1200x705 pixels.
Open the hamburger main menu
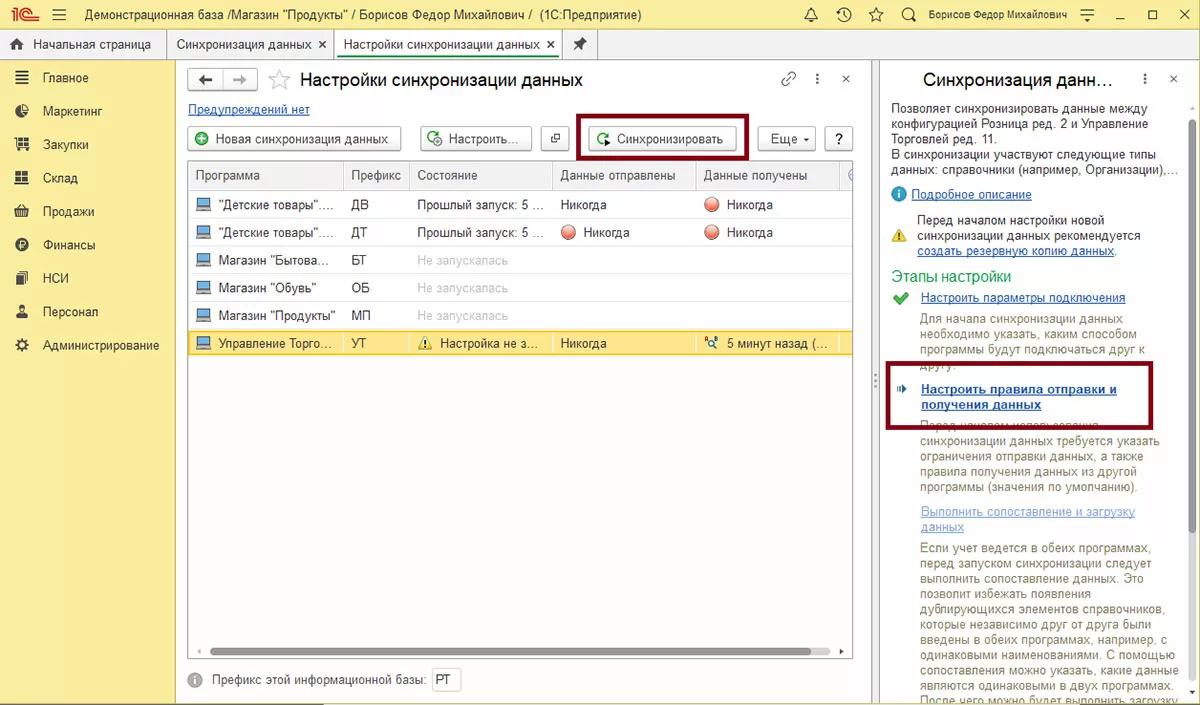[x=59, y=15]
